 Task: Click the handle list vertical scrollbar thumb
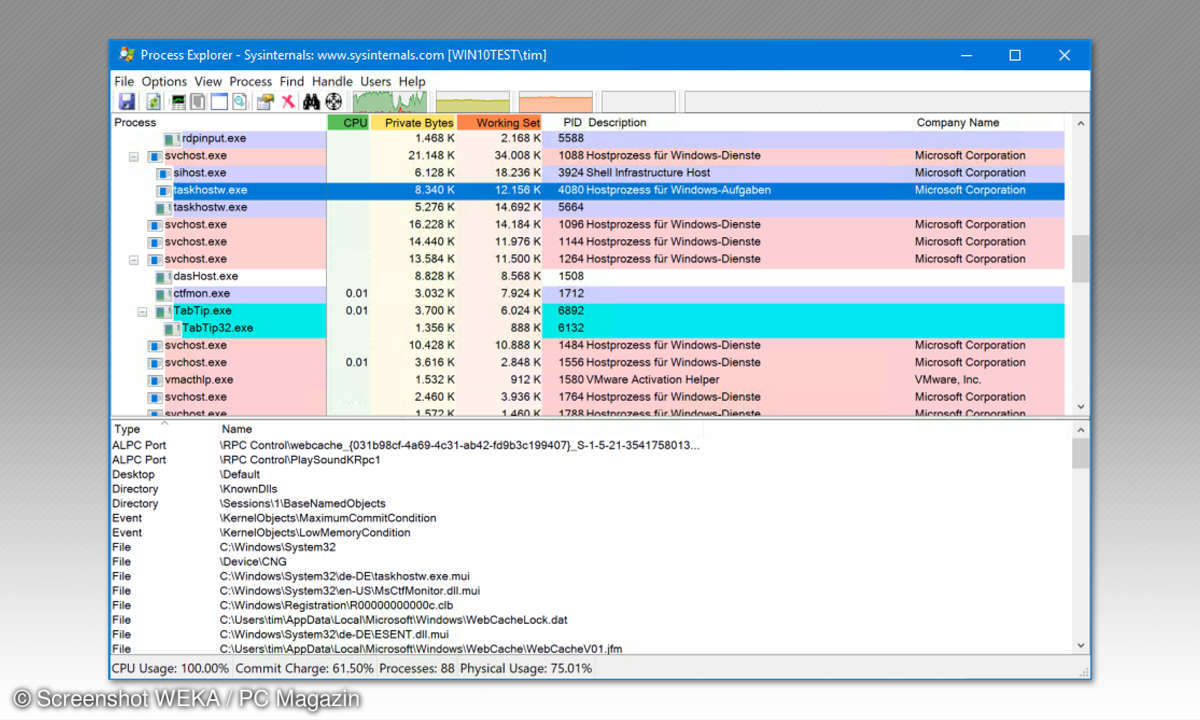(x=1080, y=454)
